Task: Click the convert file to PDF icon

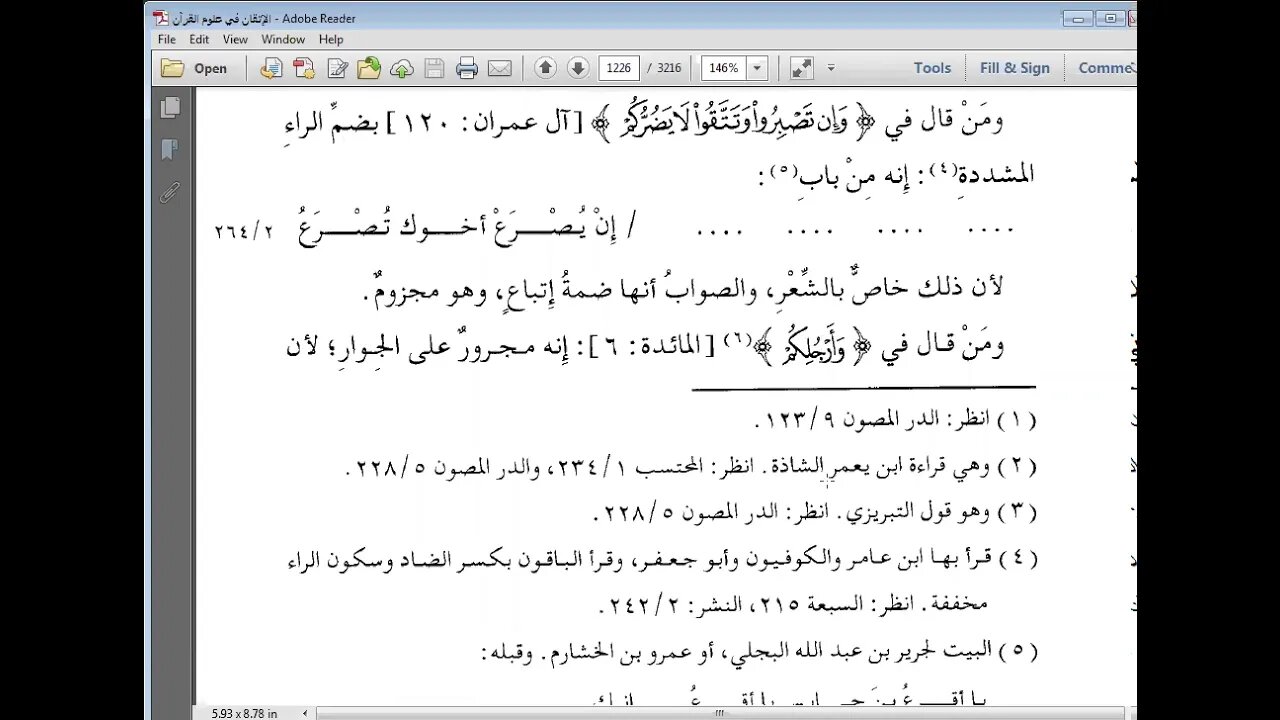Action: click(x=271, y=68)
